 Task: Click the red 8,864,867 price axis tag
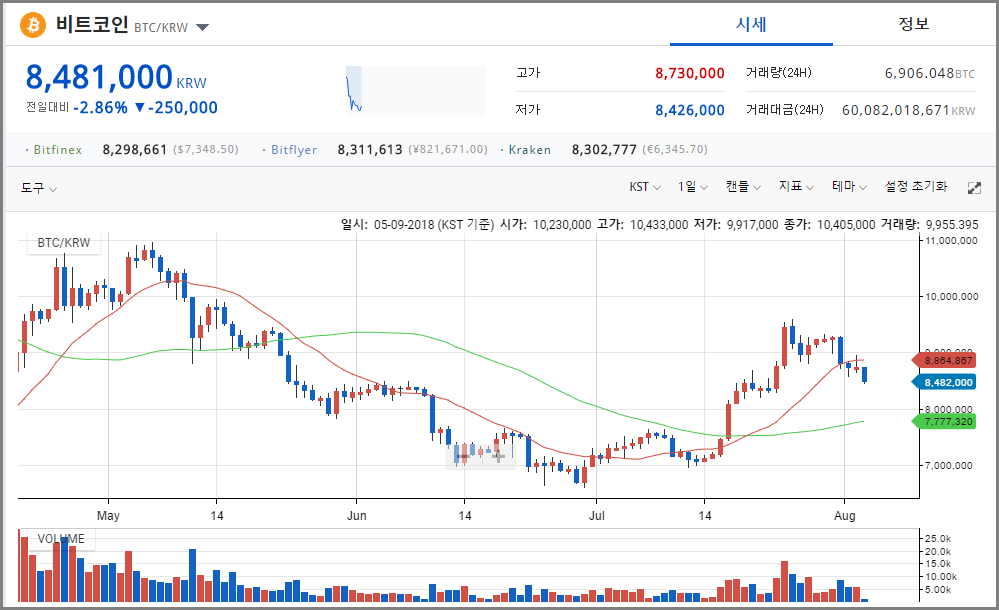(x=945, y=360)
